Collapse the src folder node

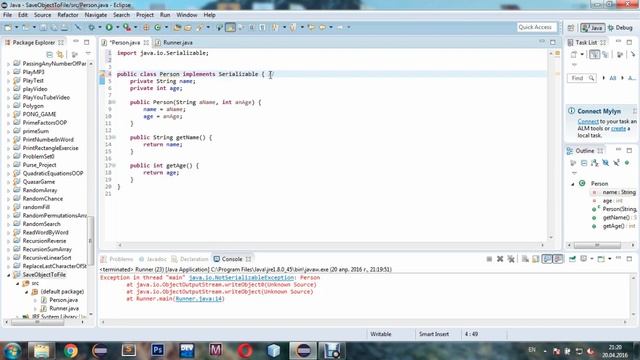pos(18,283)
